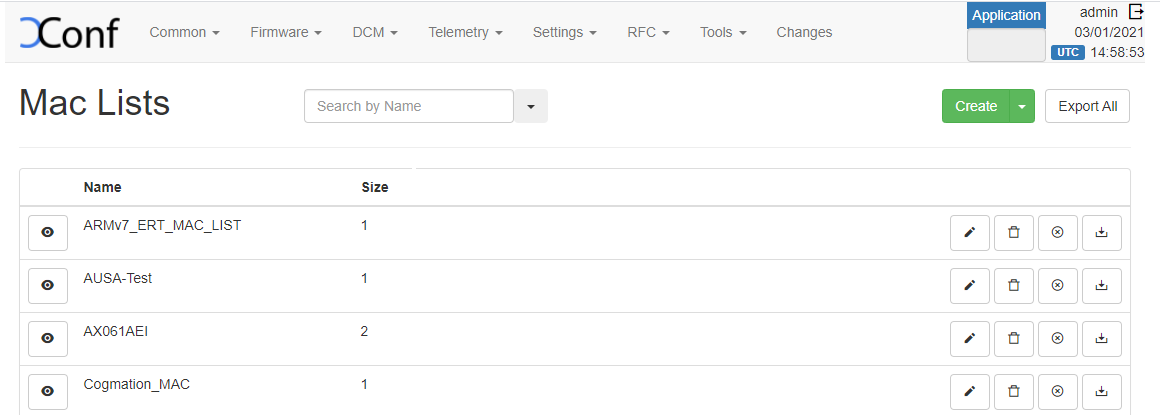View ARMv7_ERT_MAC_LIST with the eye button
1160x415 pixels.
[x=47, y=233]
